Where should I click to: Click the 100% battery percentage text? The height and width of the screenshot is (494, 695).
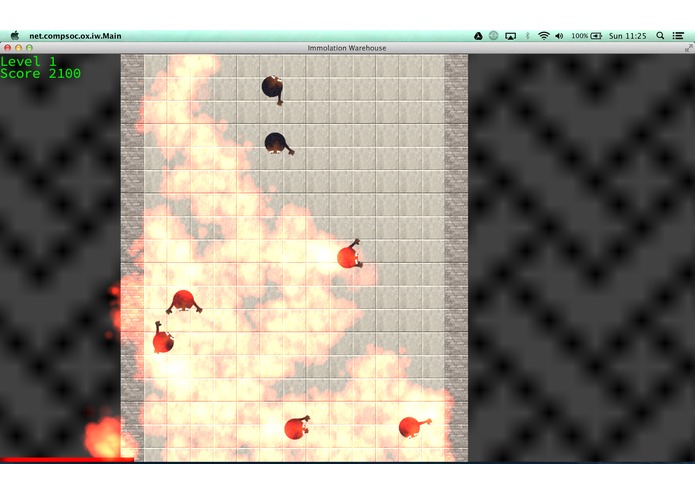pos(580,36)
